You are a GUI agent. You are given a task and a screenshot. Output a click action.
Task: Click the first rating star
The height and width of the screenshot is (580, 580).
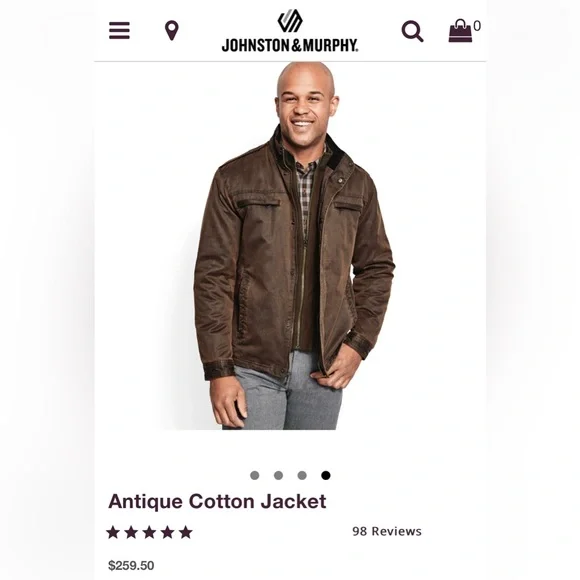[113, 532]
